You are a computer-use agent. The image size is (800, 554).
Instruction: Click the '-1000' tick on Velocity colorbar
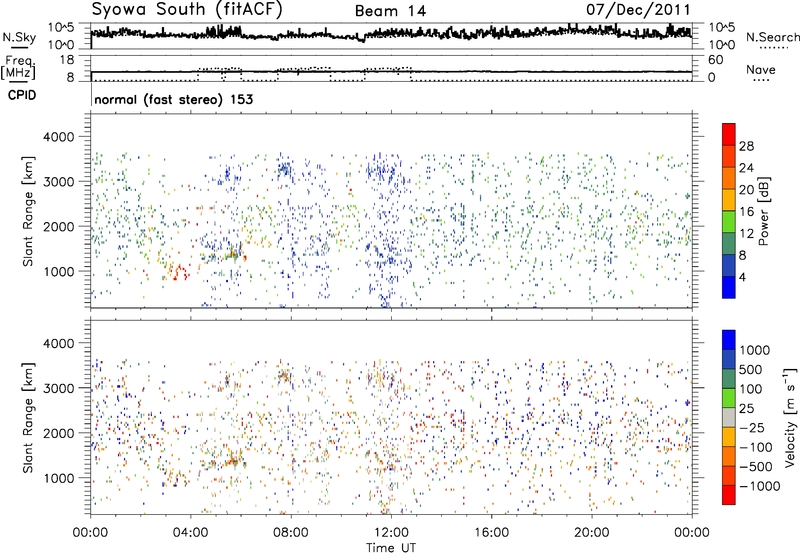point(760,486)
